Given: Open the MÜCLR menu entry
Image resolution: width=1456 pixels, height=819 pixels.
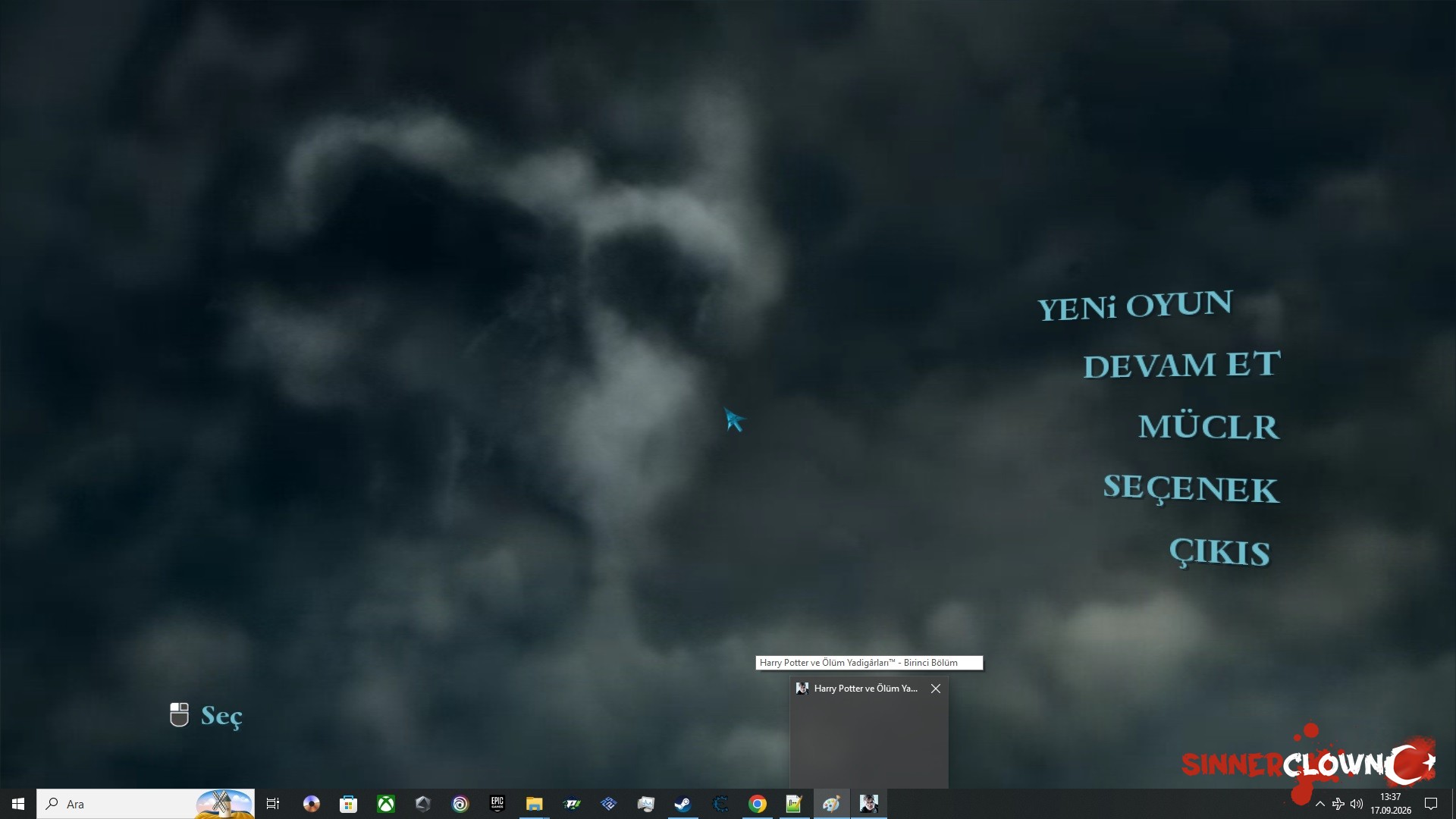Looking at the screenshot, I should [x=1209, y=427].
